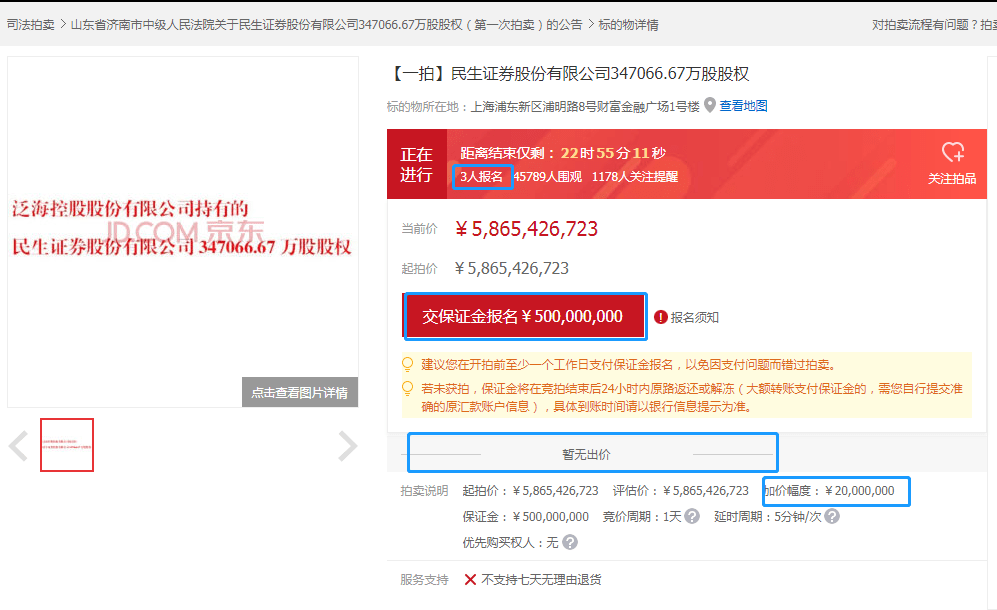Click the heart icon to follow the item
The width and height of the screenshot is (997, 610).
(952, 153)
